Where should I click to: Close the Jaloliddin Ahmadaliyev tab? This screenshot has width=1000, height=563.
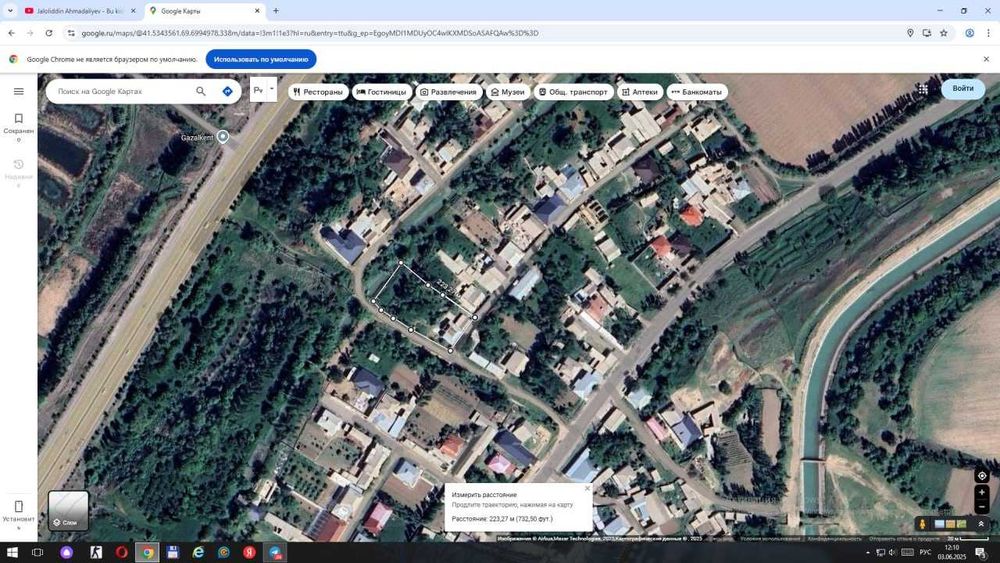click(133, 11)
